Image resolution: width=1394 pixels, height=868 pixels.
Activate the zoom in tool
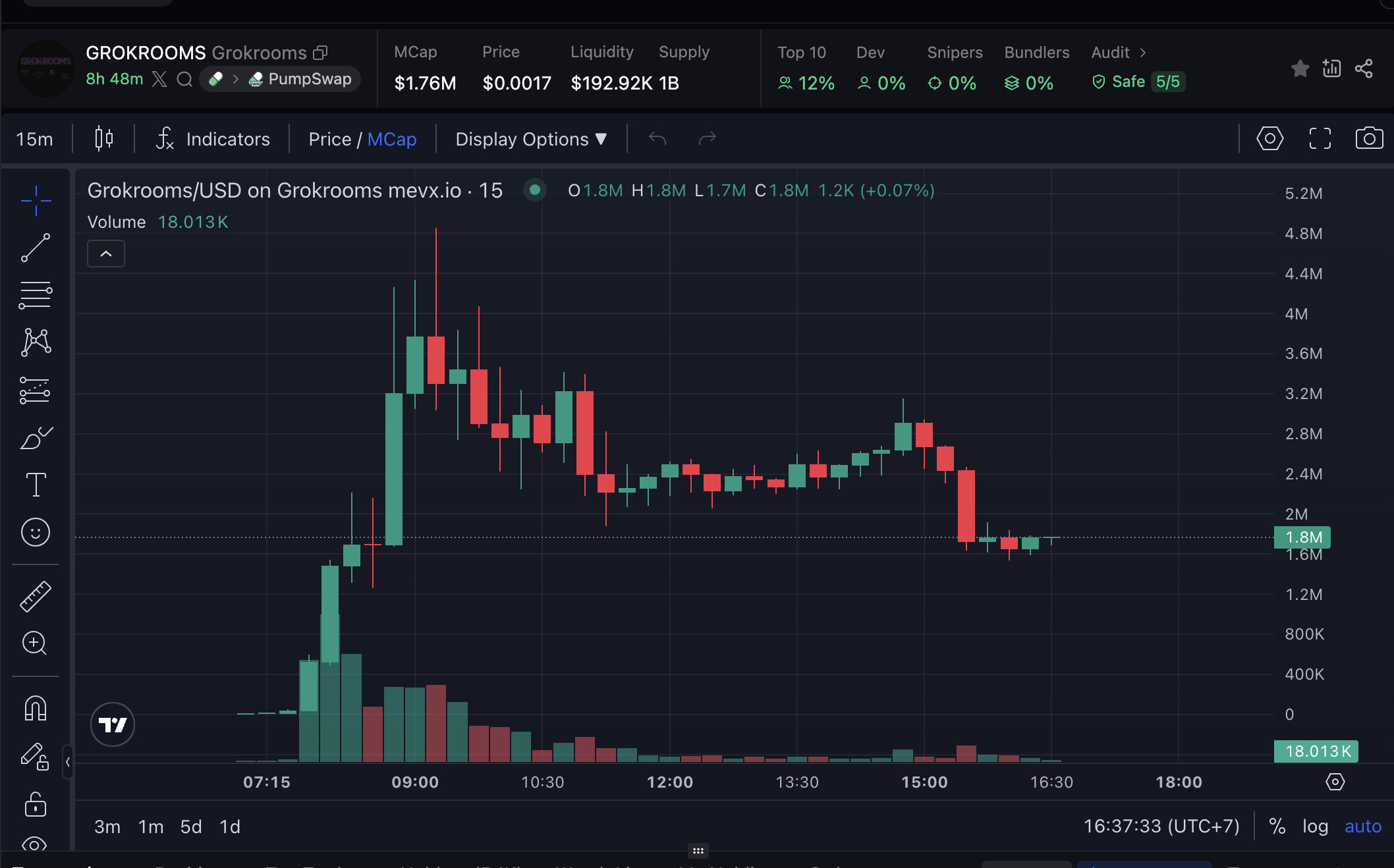click(x=36, y=643)
